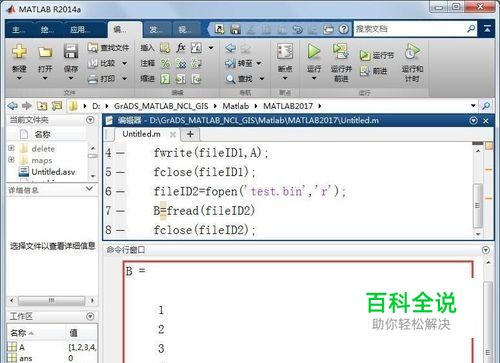The width and height of the screenshot is (500, 363).
Task: Open the dropdown arrow under 运行
Action: click(314, 78)
